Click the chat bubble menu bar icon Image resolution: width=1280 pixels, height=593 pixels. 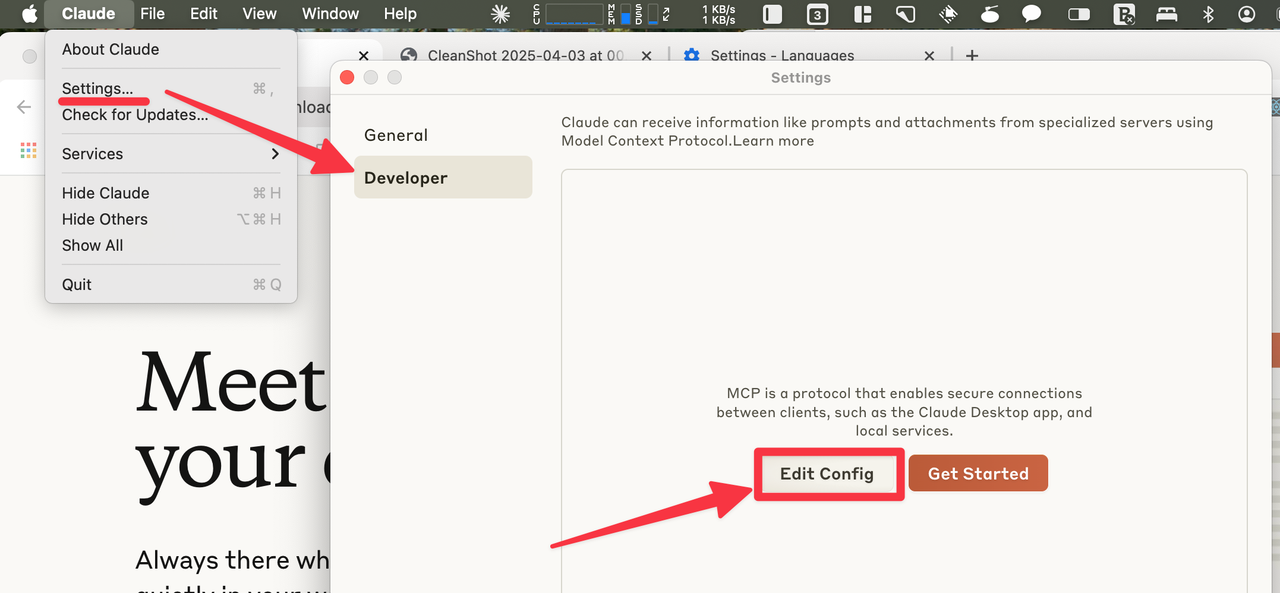click(x=1030, y=14)
